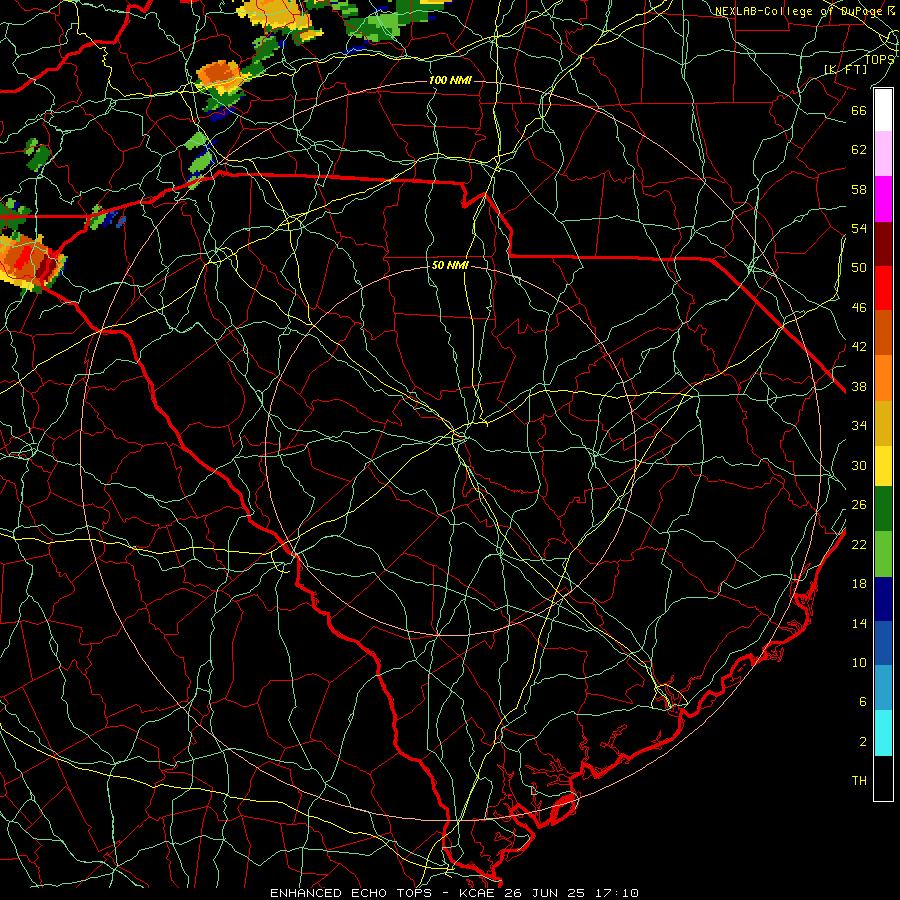This screenshot has height=900, width=900.
Task: Select the '34' legend value
Action: 859,426
